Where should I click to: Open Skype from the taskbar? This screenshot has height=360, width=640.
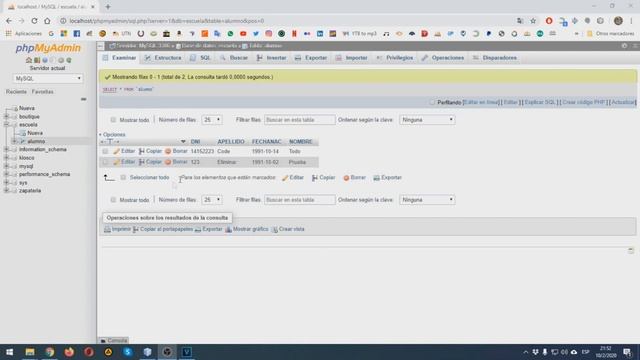[128, 352]
